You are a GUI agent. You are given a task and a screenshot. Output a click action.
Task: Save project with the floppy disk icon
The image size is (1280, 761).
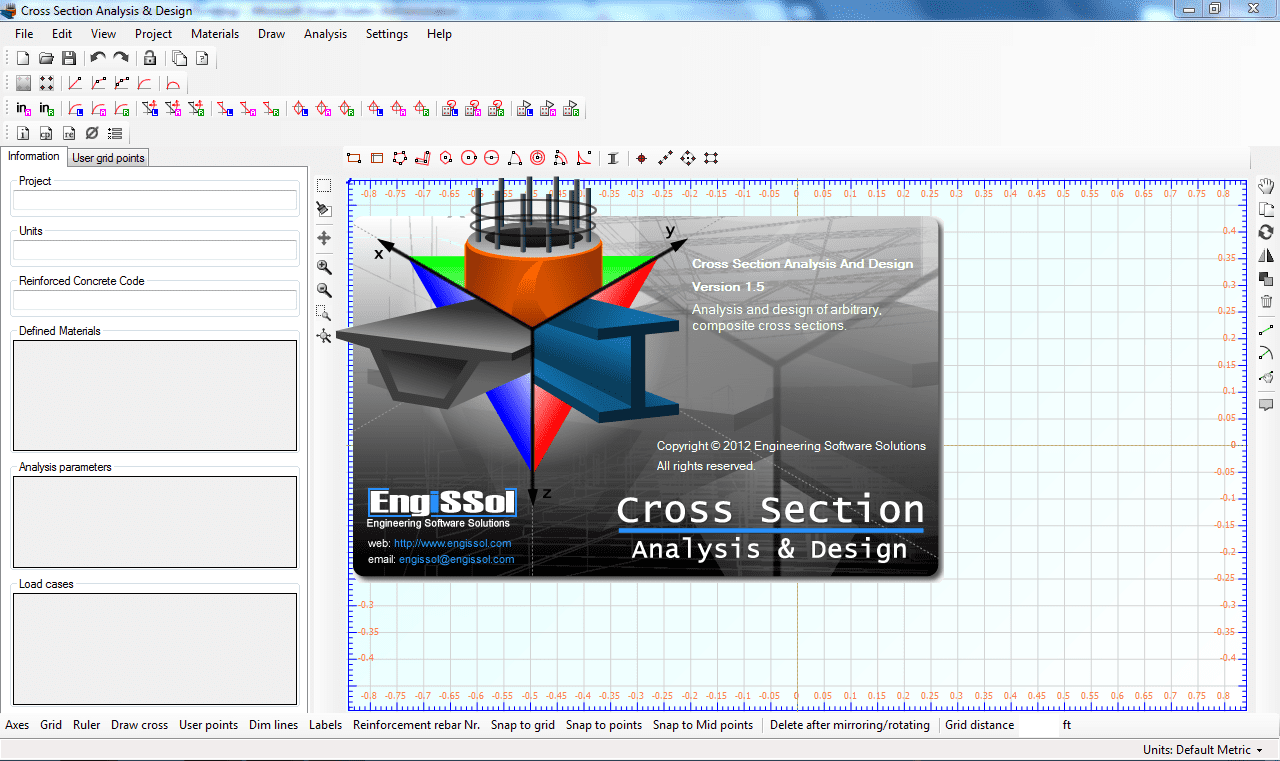[69, 59]
